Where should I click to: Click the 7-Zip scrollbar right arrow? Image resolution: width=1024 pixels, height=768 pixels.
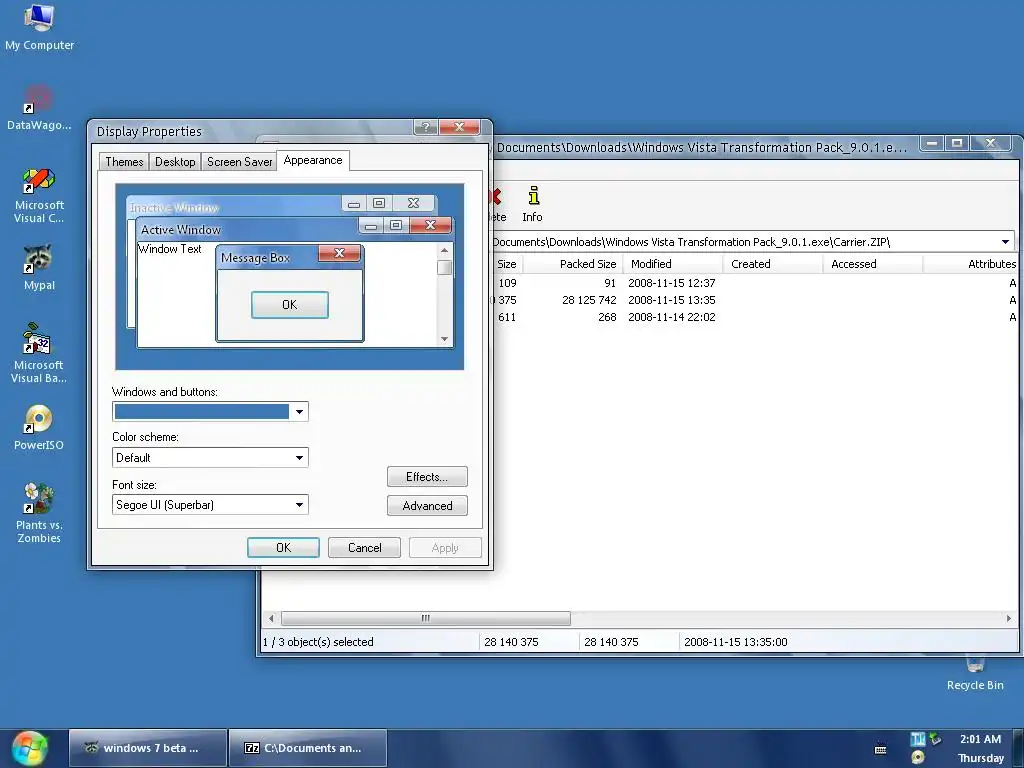[1008, 618]
